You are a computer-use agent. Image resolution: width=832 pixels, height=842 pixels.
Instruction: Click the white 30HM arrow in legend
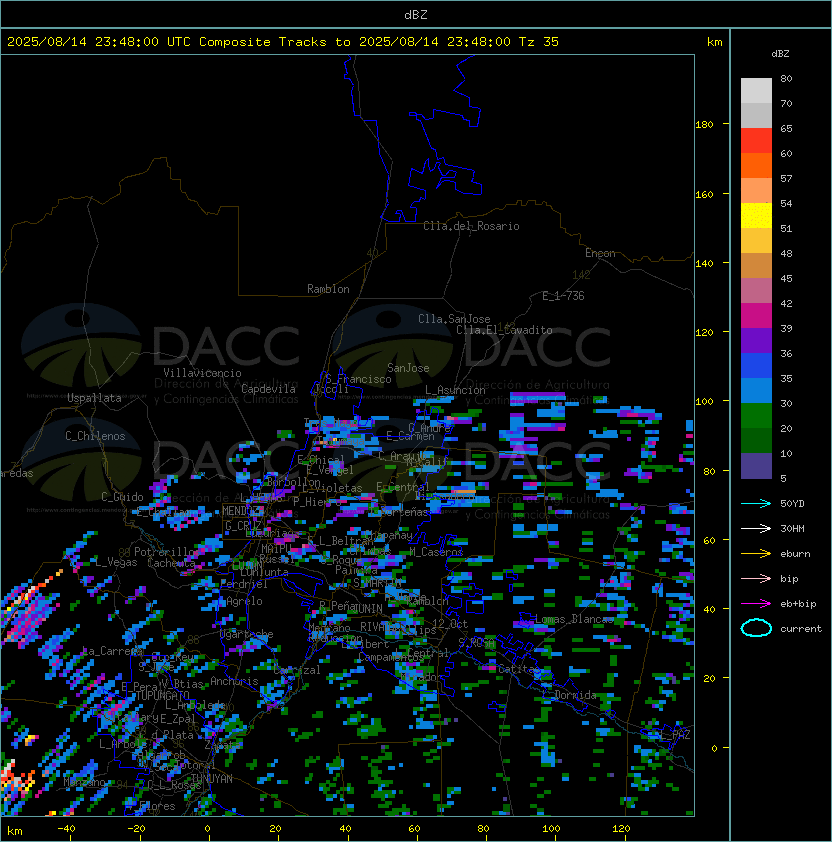[756, 528]
